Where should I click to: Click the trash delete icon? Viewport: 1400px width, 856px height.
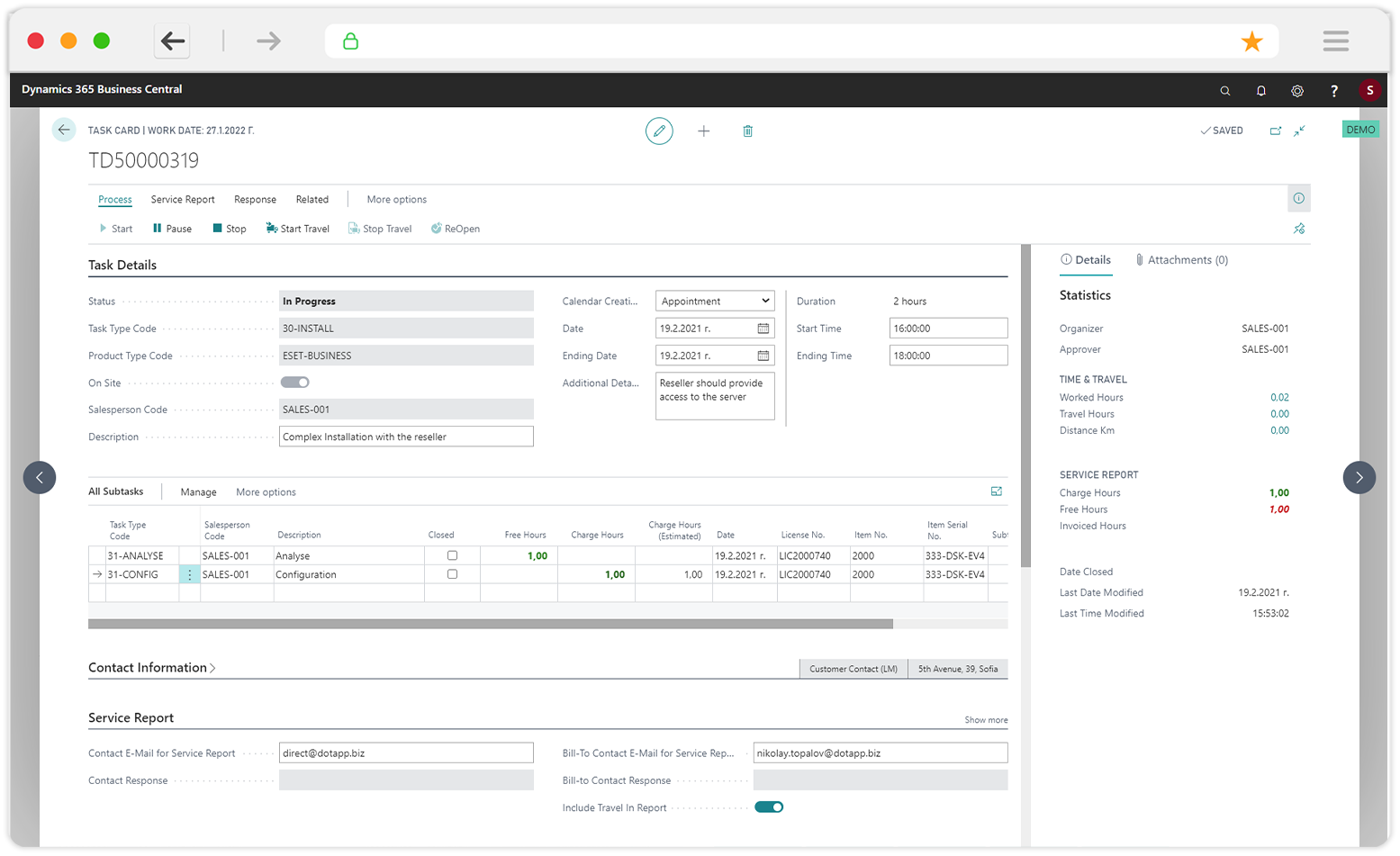coord(747,131)
